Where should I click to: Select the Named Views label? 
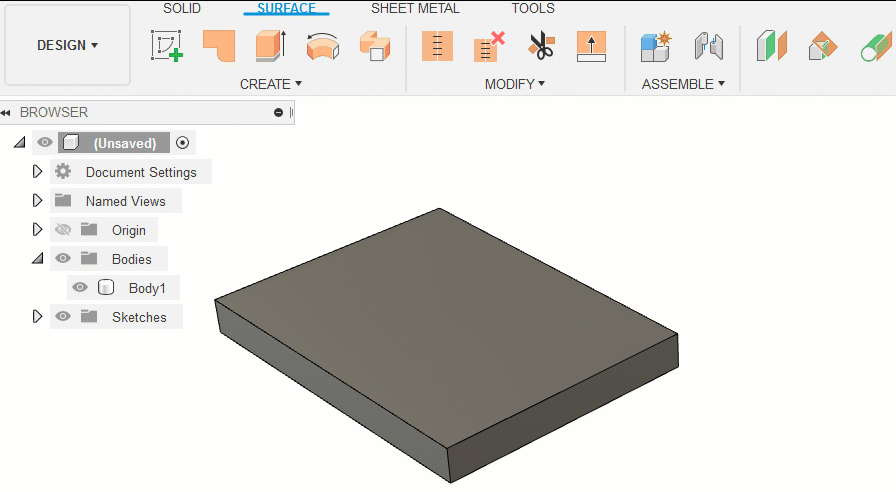coord(126,201)
